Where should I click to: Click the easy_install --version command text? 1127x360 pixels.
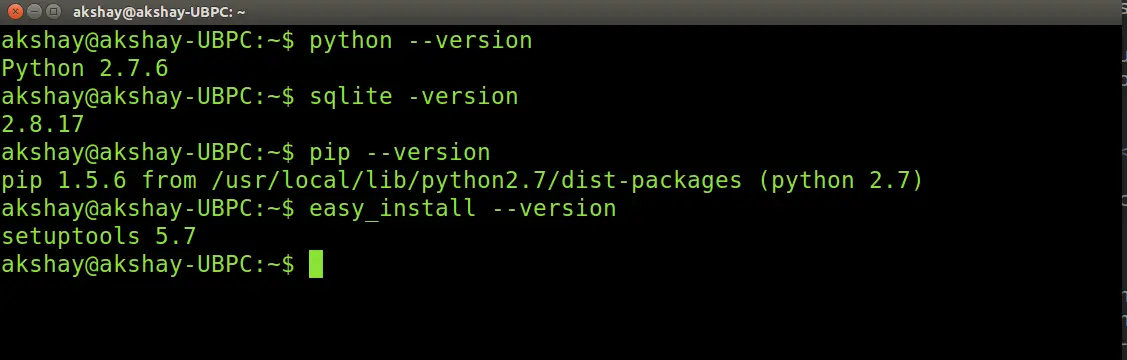tap(462, 208)
